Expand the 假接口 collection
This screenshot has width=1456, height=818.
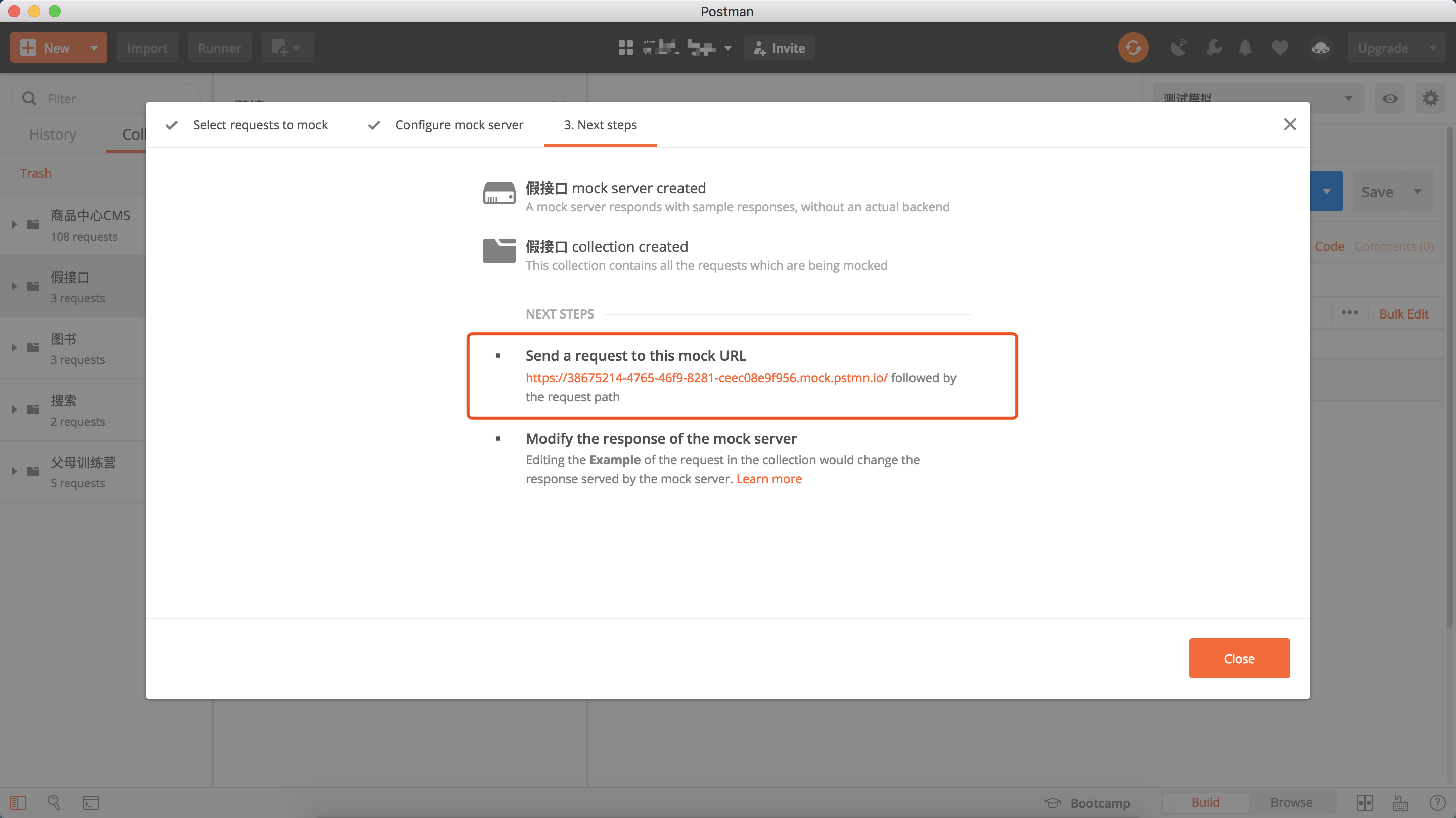pyautogui.click(x=14, y=286)
